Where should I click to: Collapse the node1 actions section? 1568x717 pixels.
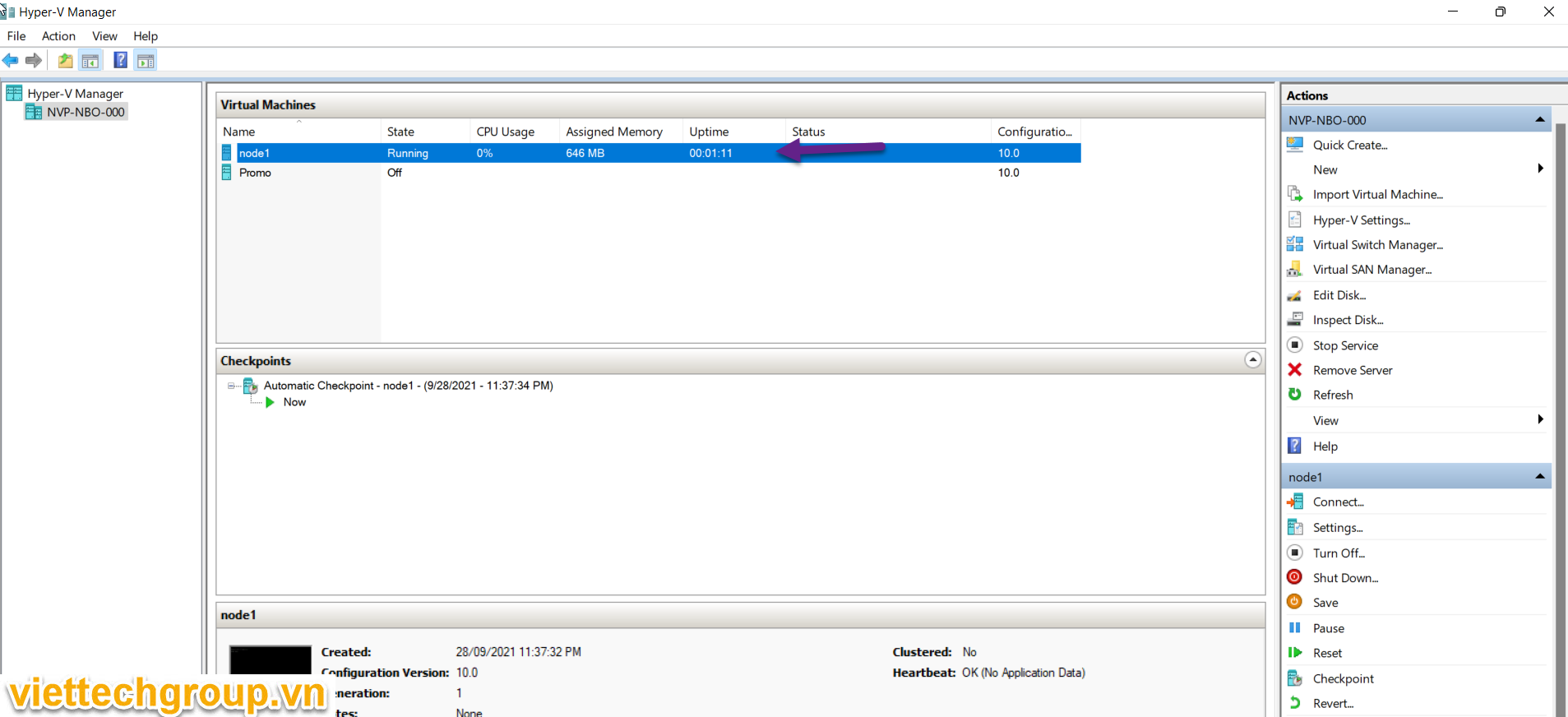click(x=1540, y=477)
